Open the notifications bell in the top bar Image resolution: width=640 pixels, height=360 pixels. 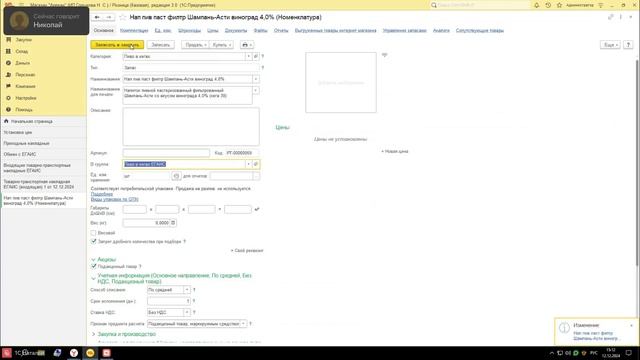click(537, 5)
